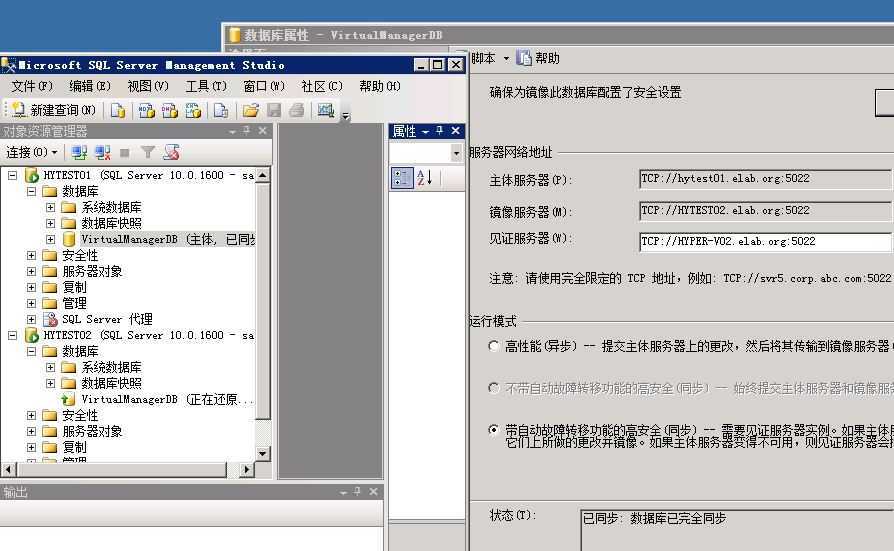Expand 系统数据库 under HYTEST01
This screenshot has height=551, width=894.
coord(50,207)
